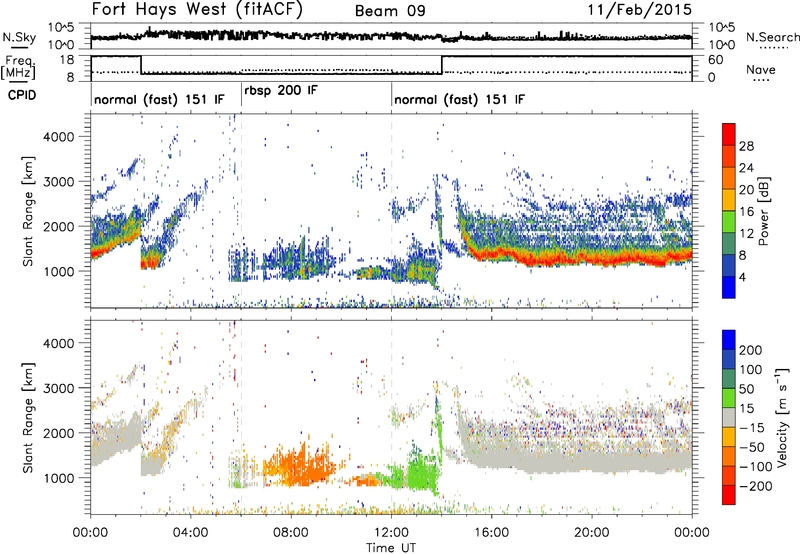Click the blue top segment of the Velocity colorbar
This screenshot has height=554, width=800.
pos(729,340)
